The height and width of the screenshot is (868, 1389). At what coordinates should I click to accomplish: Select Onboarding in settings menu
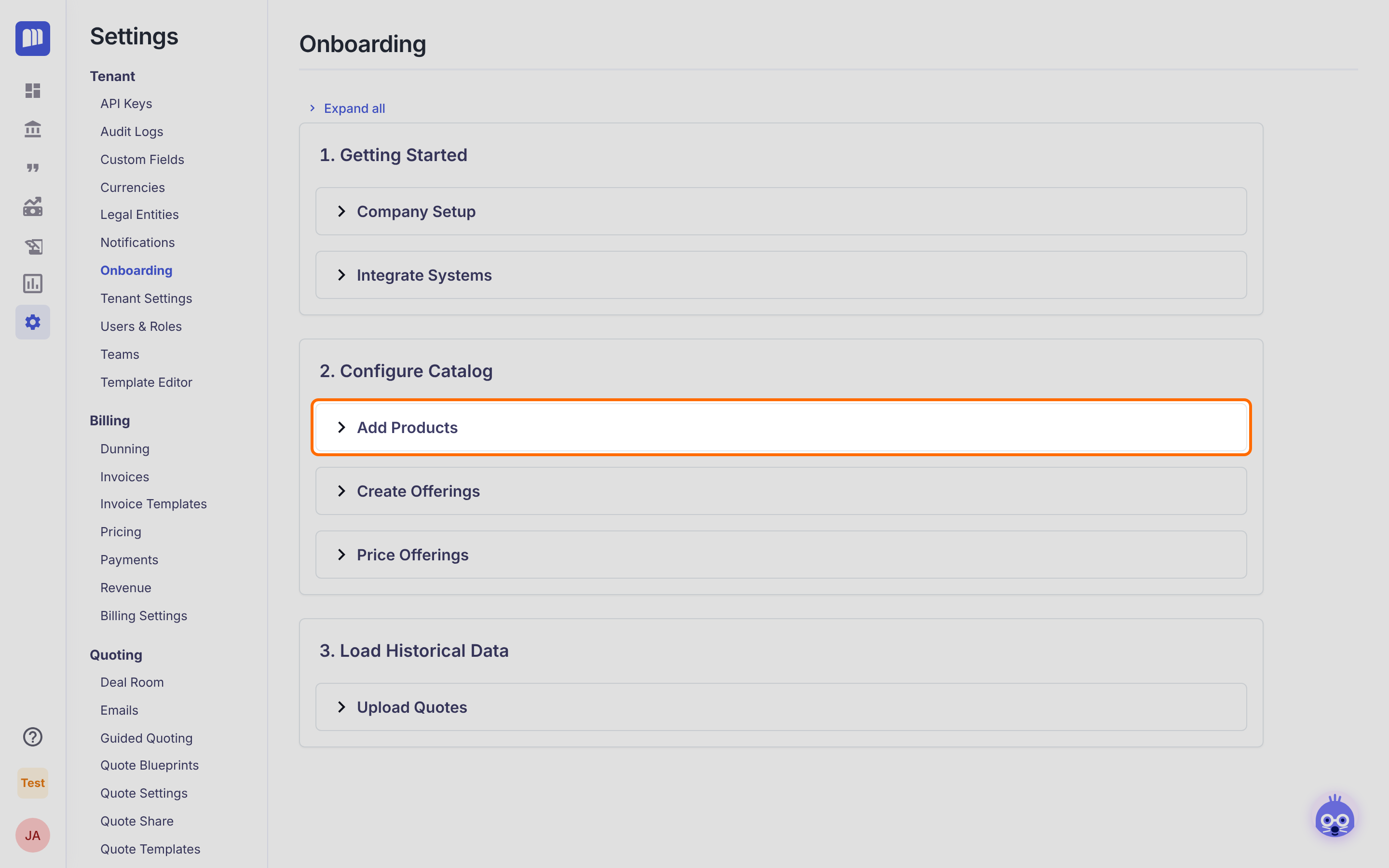pyautogui.click(x=136, y=271)
